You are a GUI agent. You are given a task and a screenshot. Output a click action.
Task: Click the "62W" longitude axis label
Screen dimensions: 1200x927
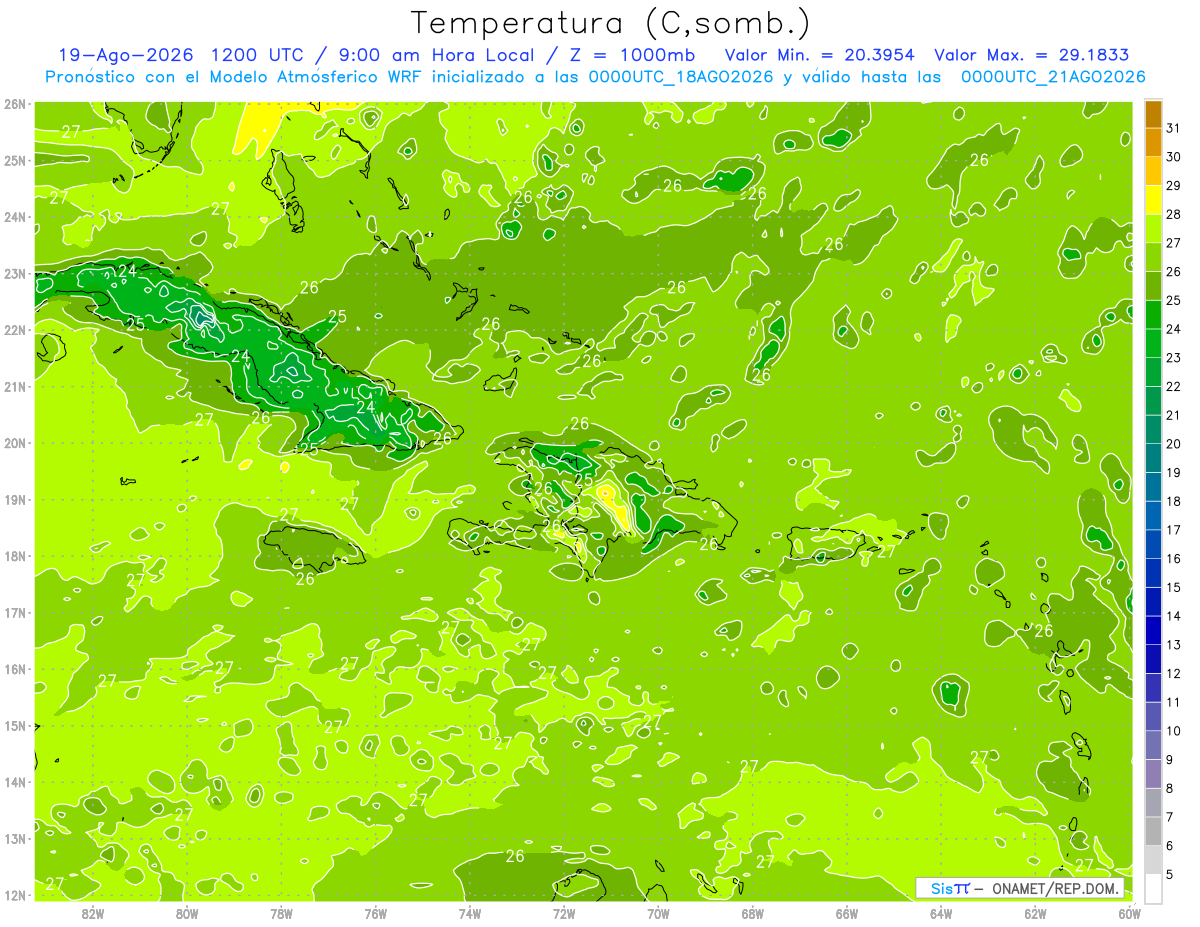pos(1035,913)
